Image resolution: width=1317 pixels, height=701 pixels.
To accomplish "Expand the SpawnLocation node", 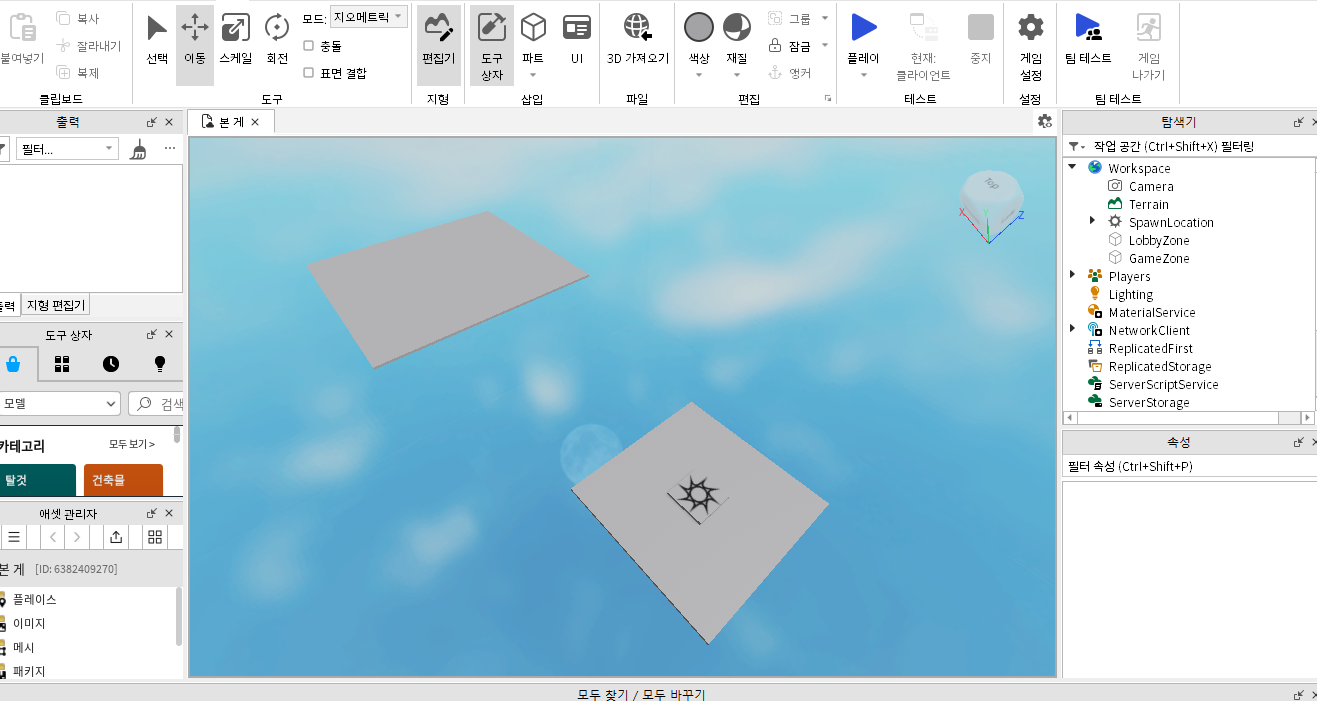I will pos(1093,221).
